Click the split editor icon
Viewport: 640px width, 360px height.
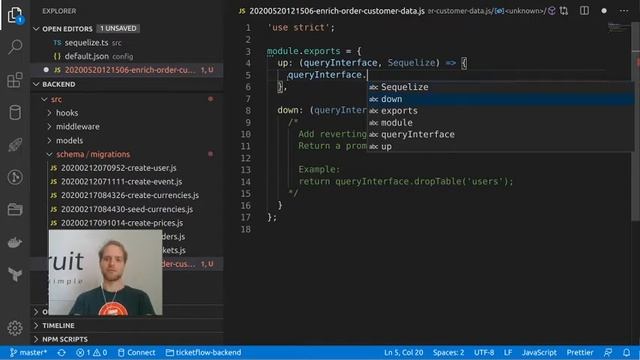pyautogui.click(x=584, y=11)
